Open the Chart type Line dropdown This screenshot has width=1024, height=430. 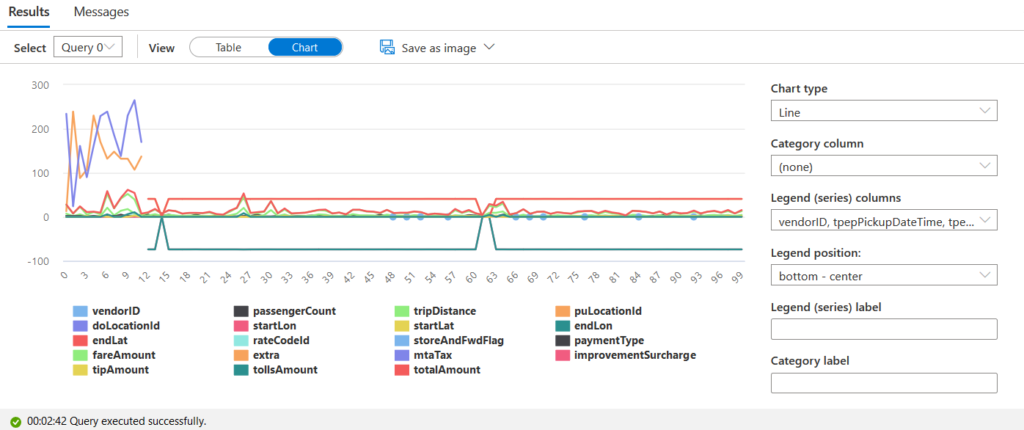point(884,112)
